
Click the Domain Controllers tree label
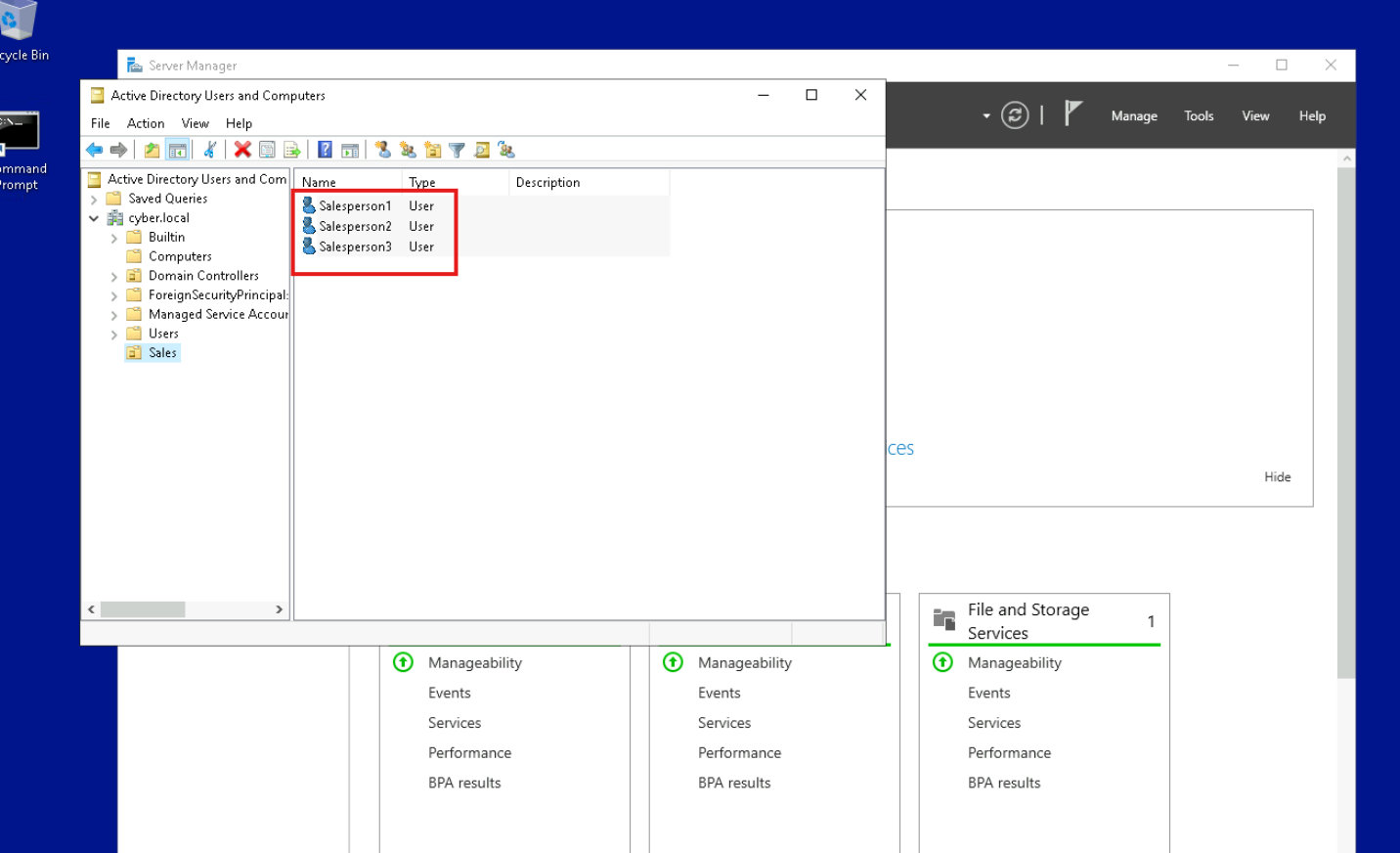(x=203, y=276)
